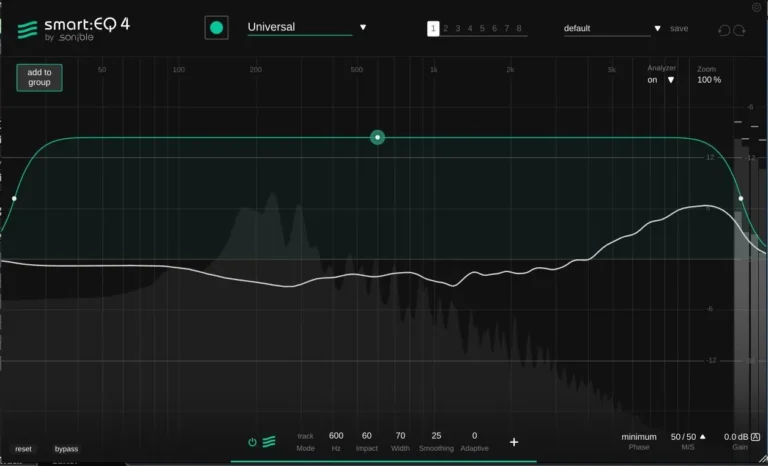Select state slot 5
The image size is (768, 466).
482,28
